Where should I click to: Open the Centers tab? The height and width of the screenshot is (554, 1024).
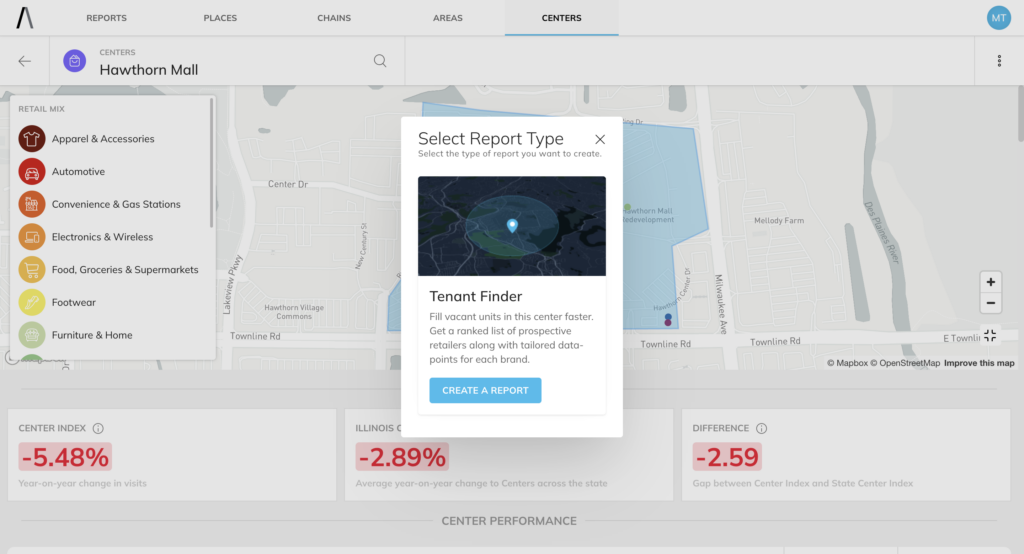pyautogui.click(x=562, y=18)
